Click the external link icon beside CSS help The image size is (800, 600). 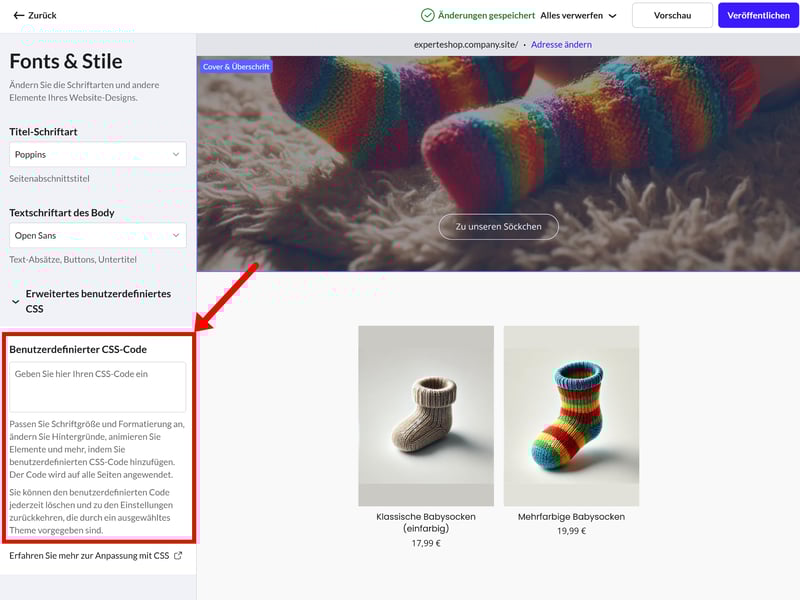(x=178, y=555)
